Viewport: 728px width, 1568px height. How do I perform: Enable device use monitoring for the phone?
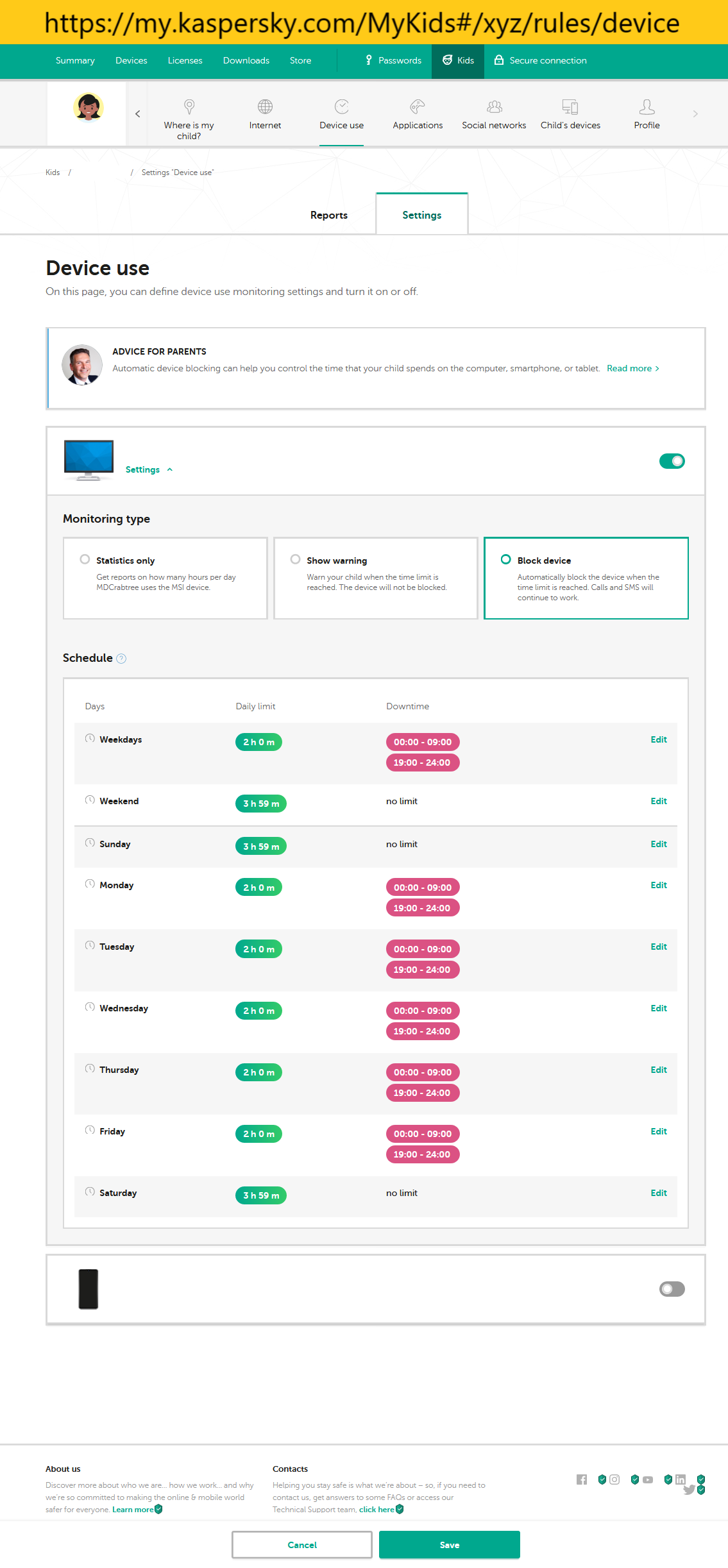click(x=672, y=1289)
